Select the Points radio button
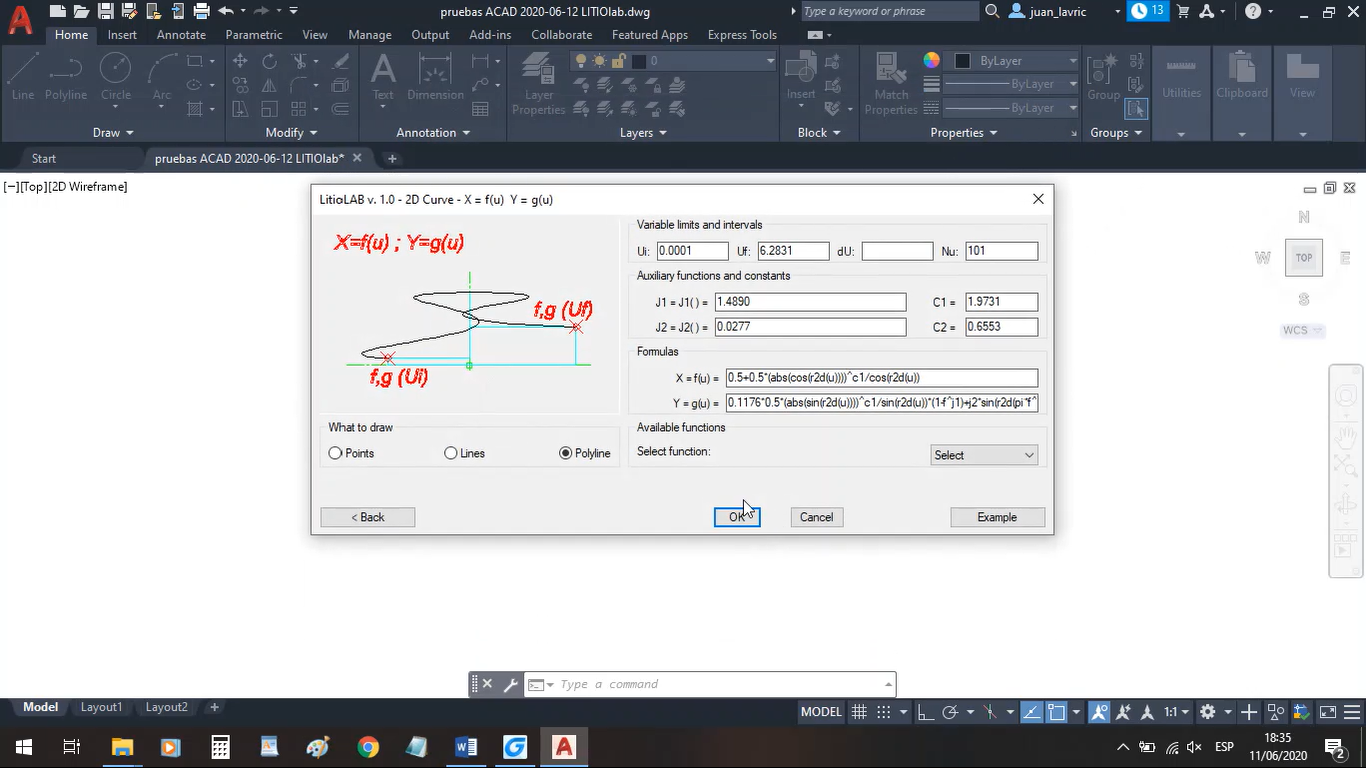Screen dimensions: 1366x768 click(336, 453)
